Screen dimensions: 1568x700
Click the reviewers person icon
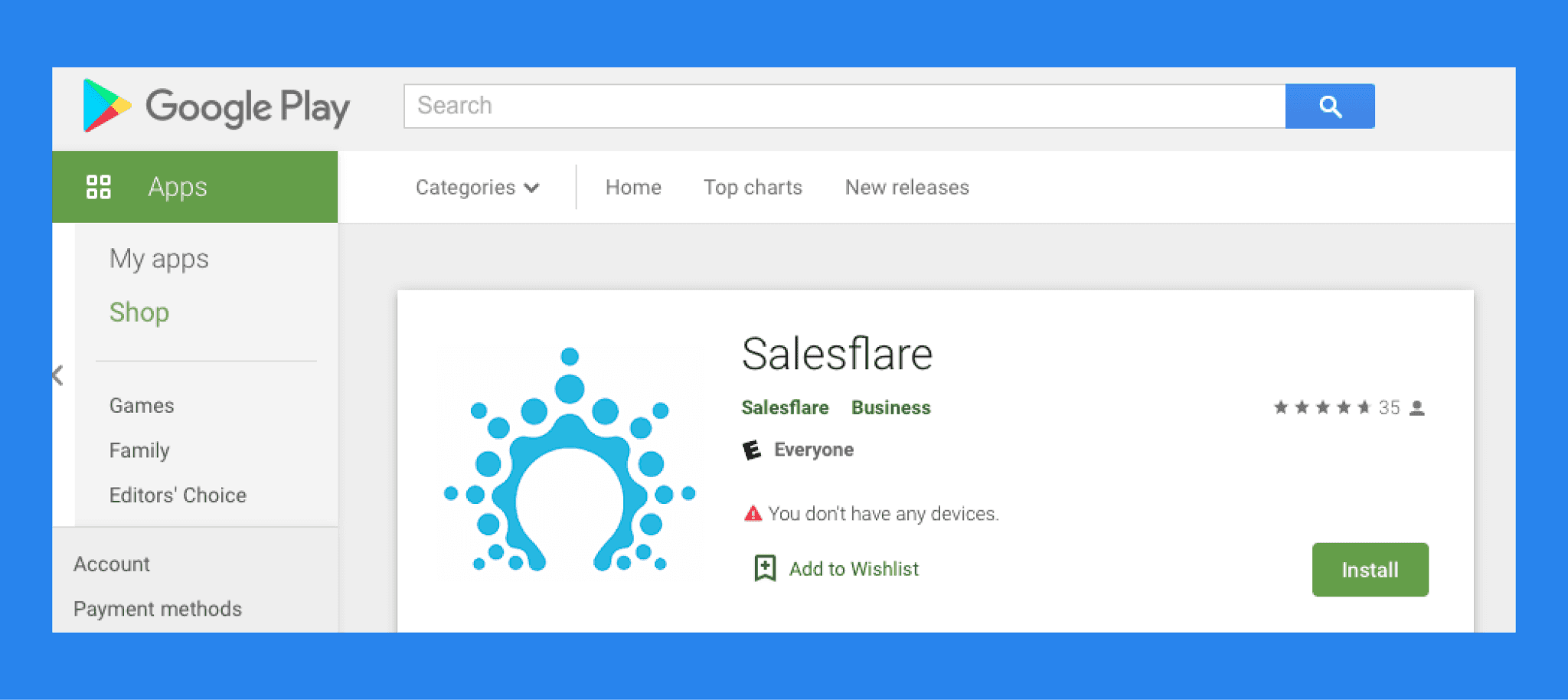coord(1417,407)
